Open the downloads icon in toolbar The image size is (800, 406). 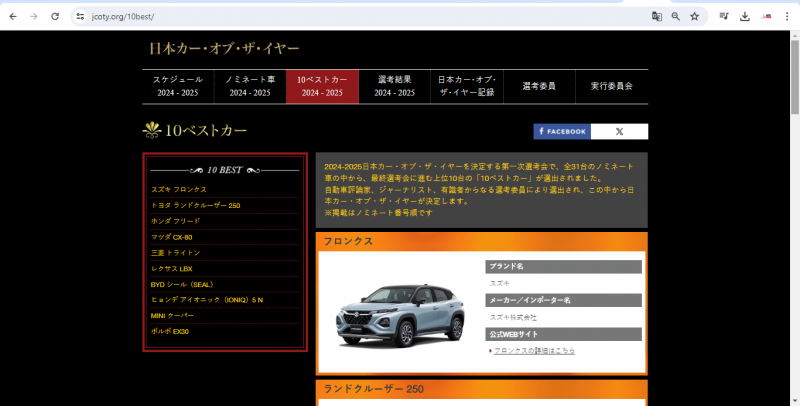pyautogui.click(x=745, y=17)
